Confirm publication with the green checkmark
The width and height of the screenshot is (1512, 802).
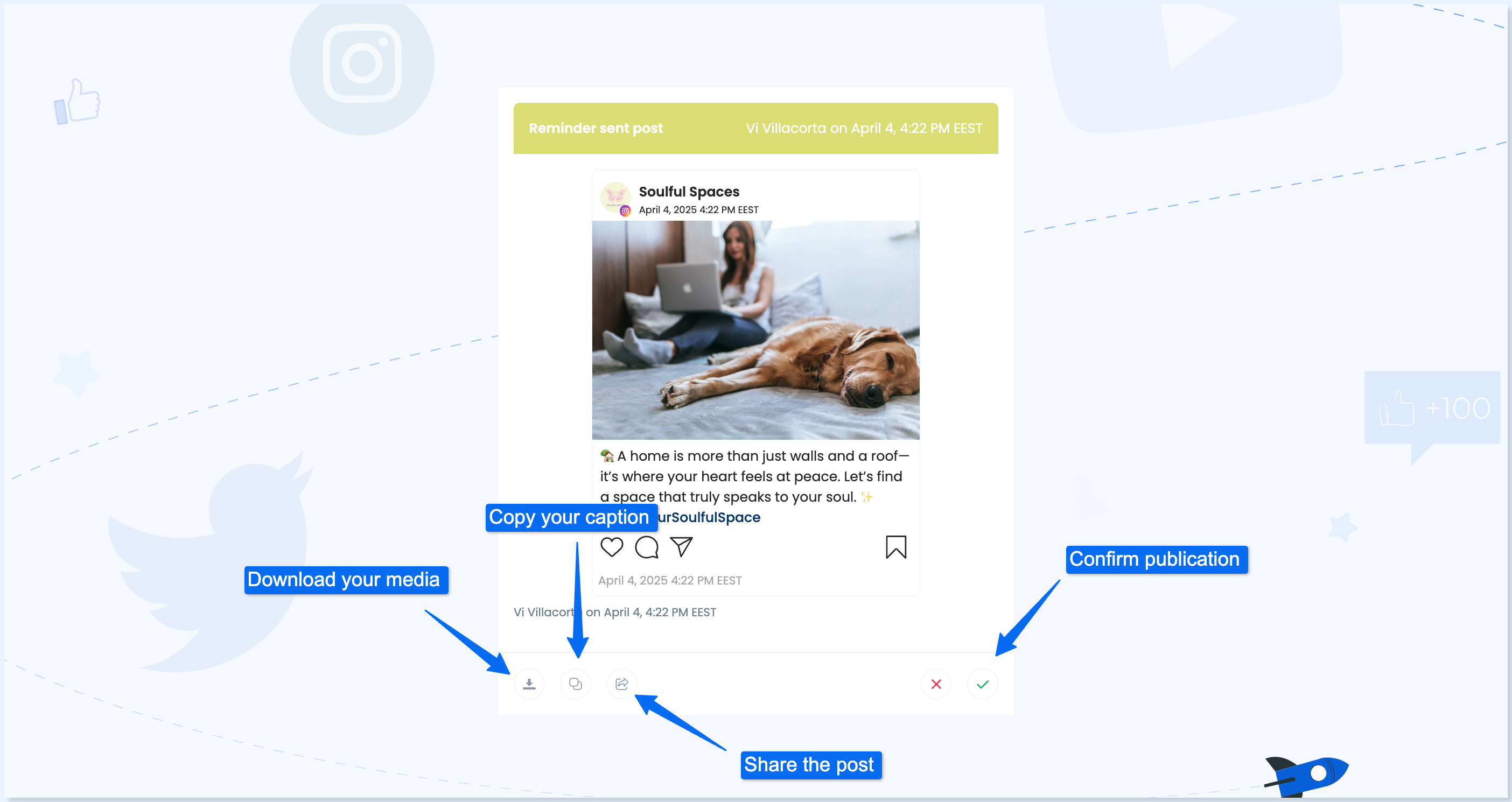983,684
